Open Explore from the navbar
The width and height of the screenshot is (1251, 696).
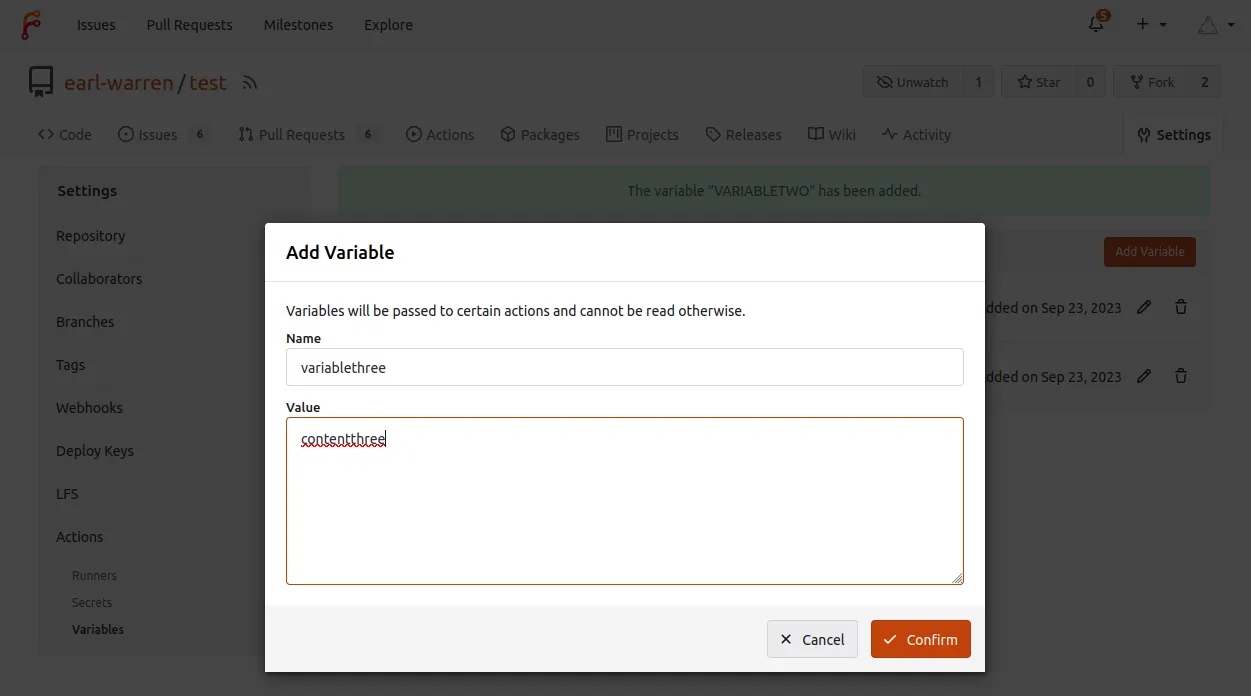pyautogui.click(x=388, y=24)
